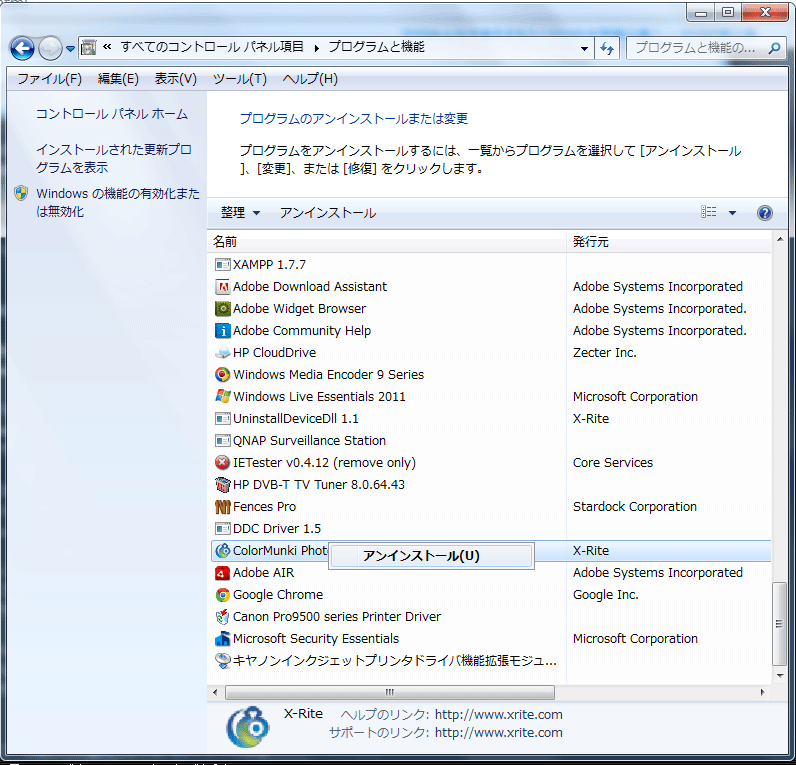The image size is (796, 765).
Task: Click the HP DVB-T TV Tuner icon
Action: tap(222, 485)
